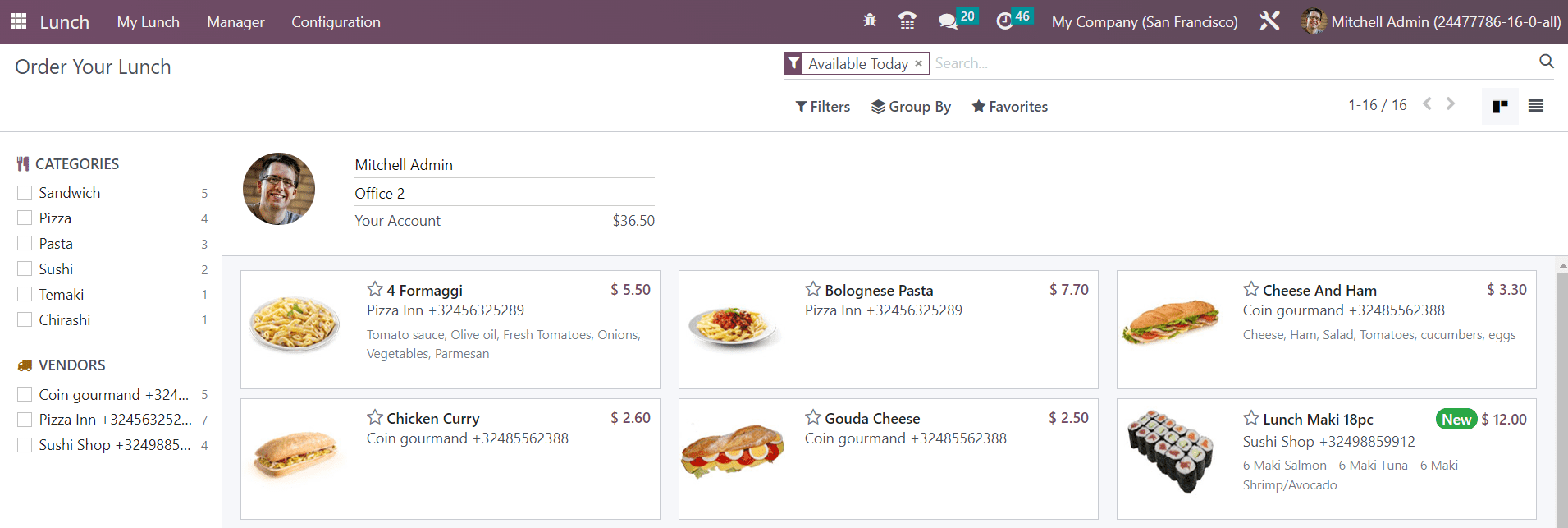The width and height of the screenshot is (1568, 528).
Task: Go to next page arrow
Action: (x=1451, y=104)
